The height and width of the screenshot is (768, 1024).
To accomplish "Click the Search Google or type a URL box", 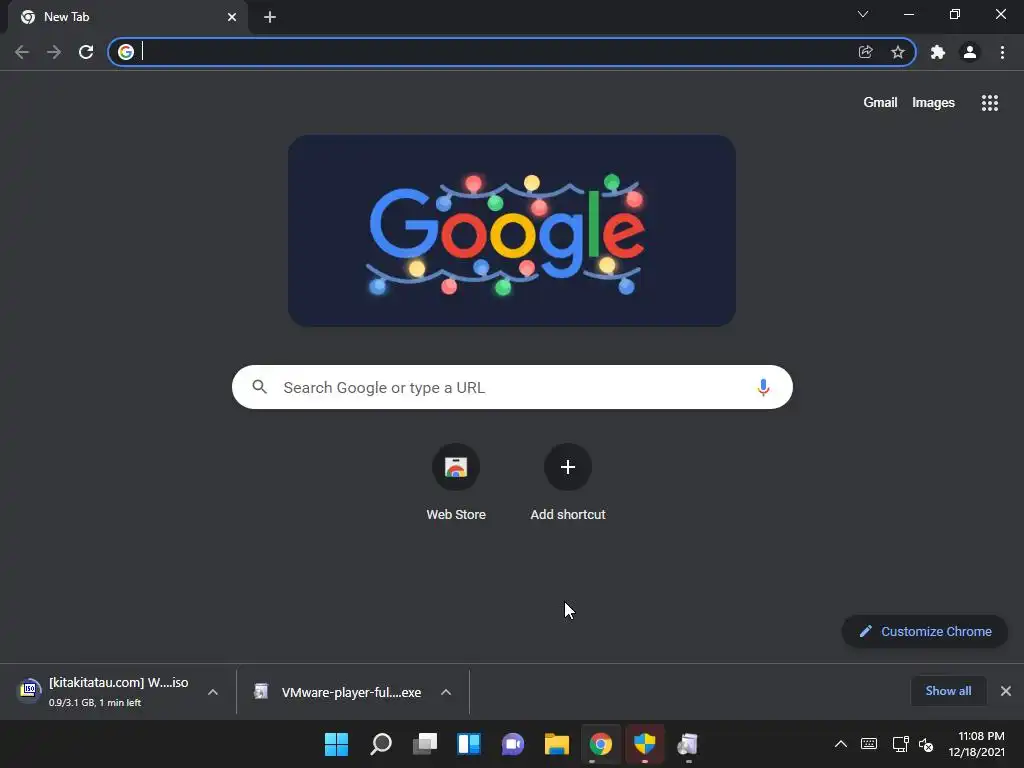I will click(512, 387).
